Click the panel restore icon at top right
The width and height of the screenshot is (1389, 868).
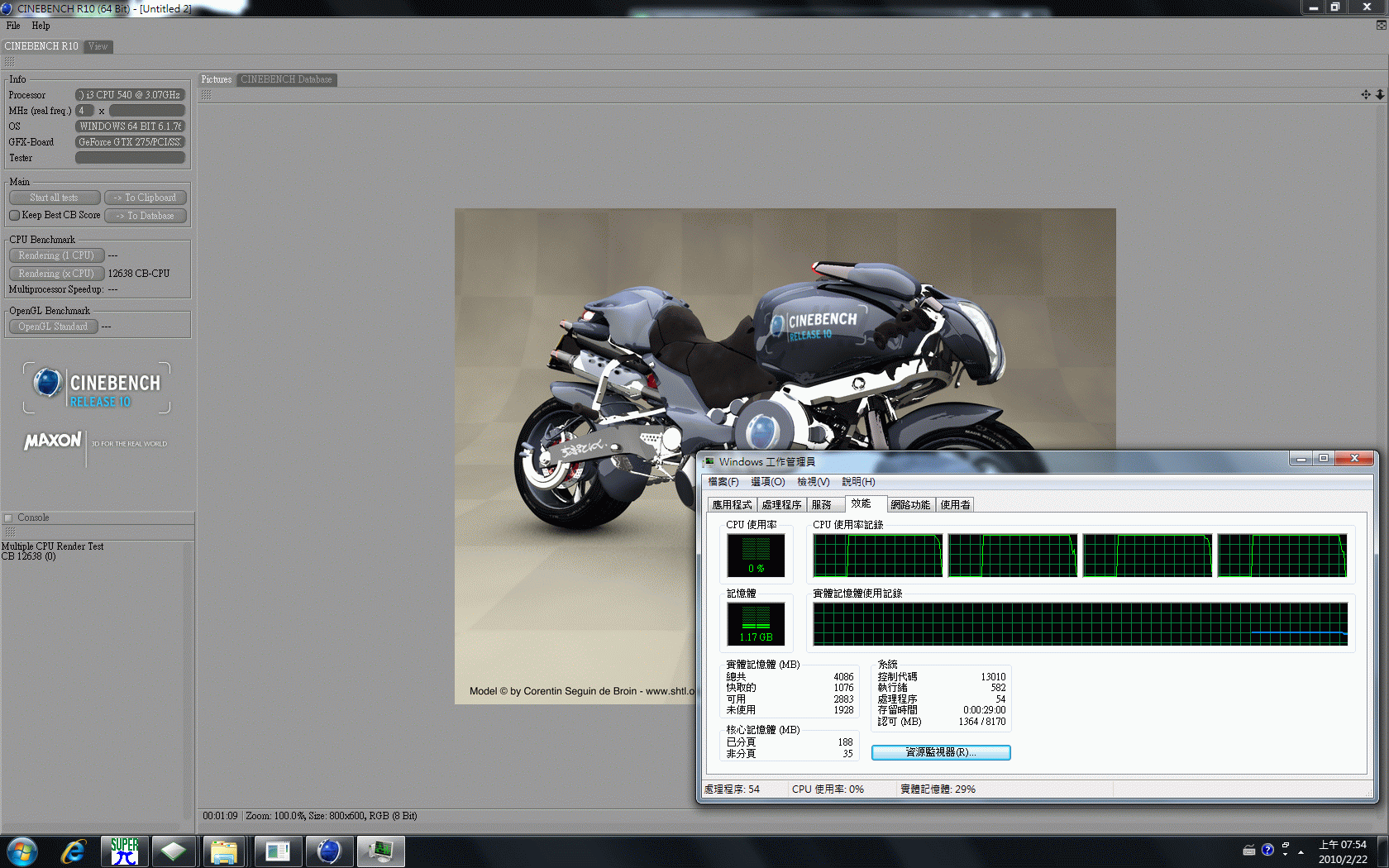[x=1381, y=25]
